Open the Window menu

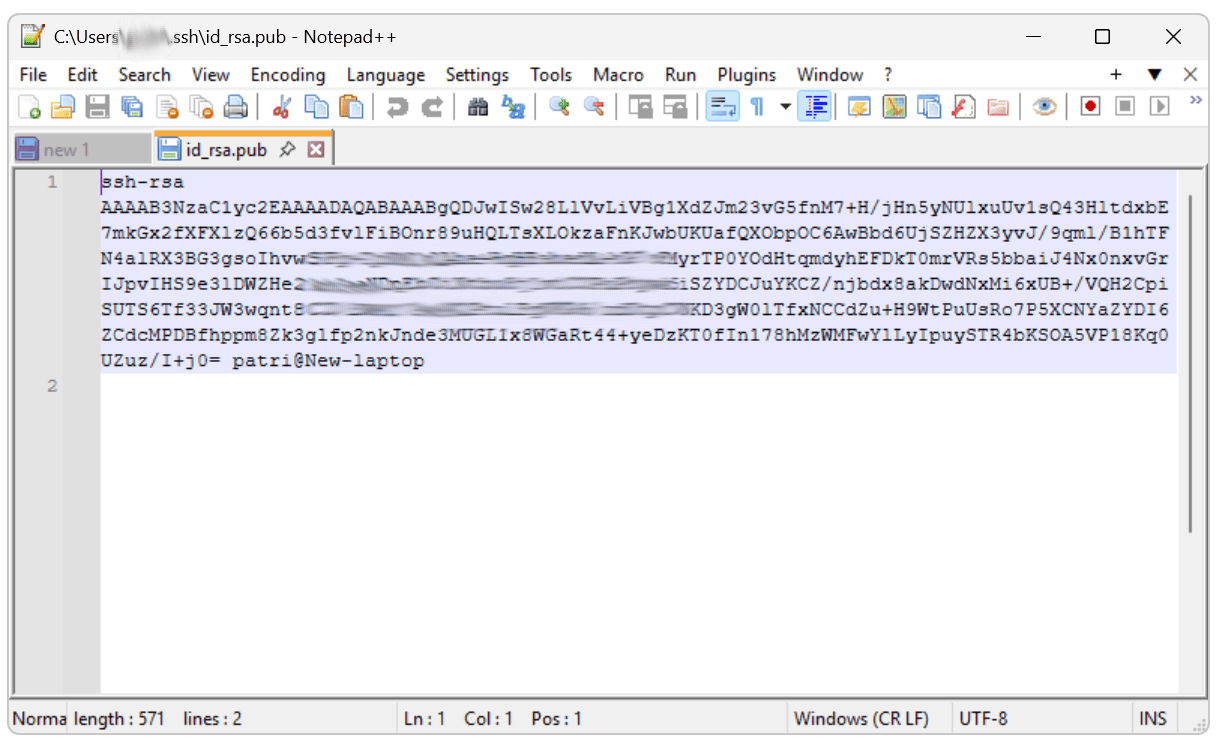(x=830, y=75)
